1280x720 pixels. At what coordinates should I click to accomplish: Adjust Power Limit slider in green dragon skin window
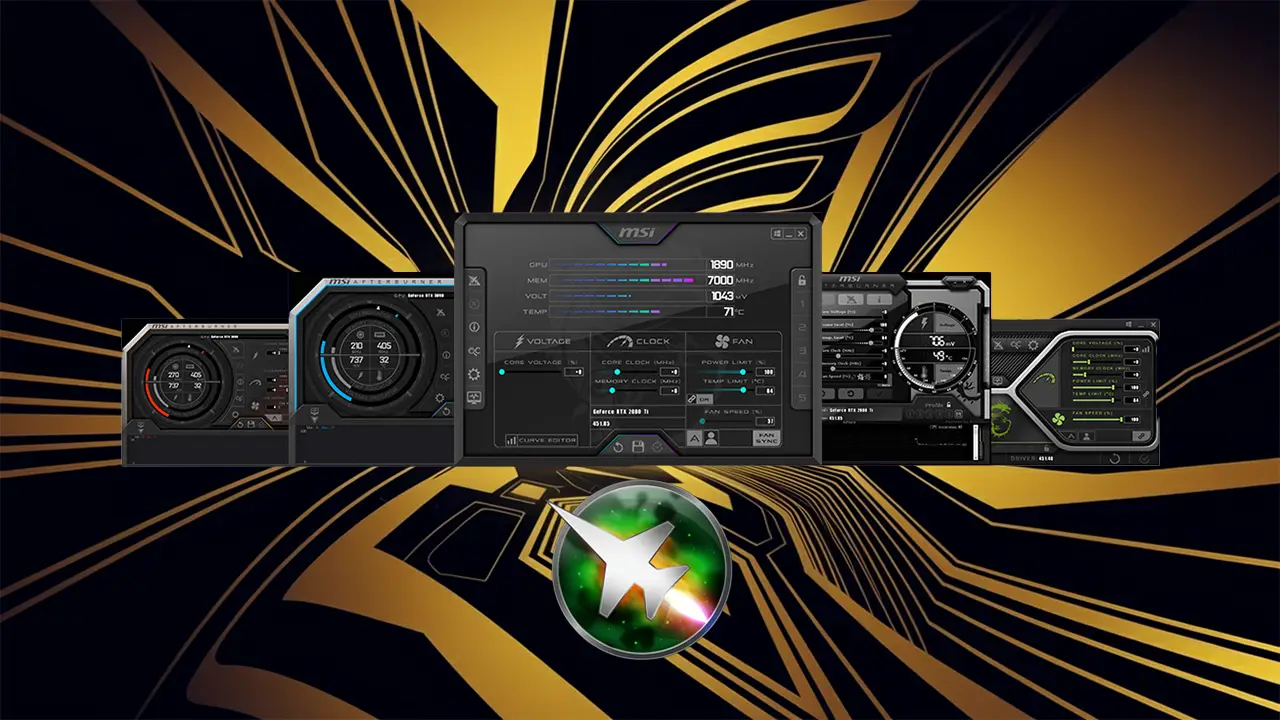(x=1095, y=387)
